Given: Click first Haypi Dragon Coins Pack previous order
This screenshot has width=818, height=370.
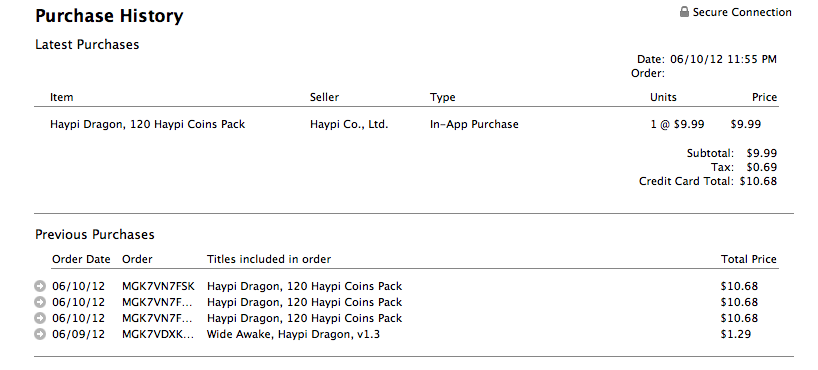Looking at the screenshot, I should [304, 286].
